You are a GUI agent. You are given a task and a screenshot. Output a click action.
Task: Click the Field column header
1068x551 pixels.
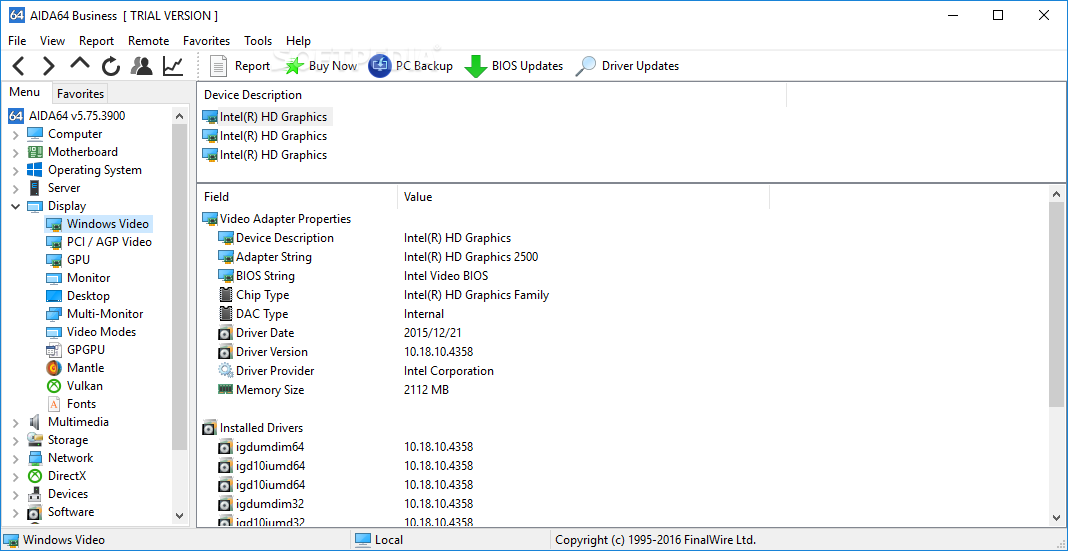point(297,197)
